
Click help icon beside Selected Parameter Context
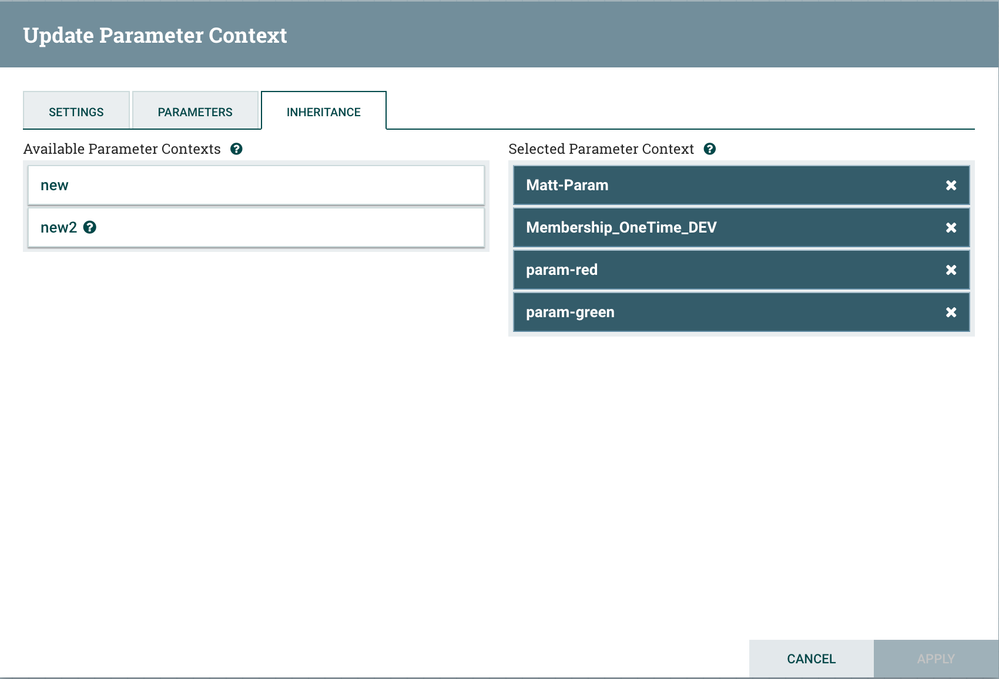(x=709, y=149)
